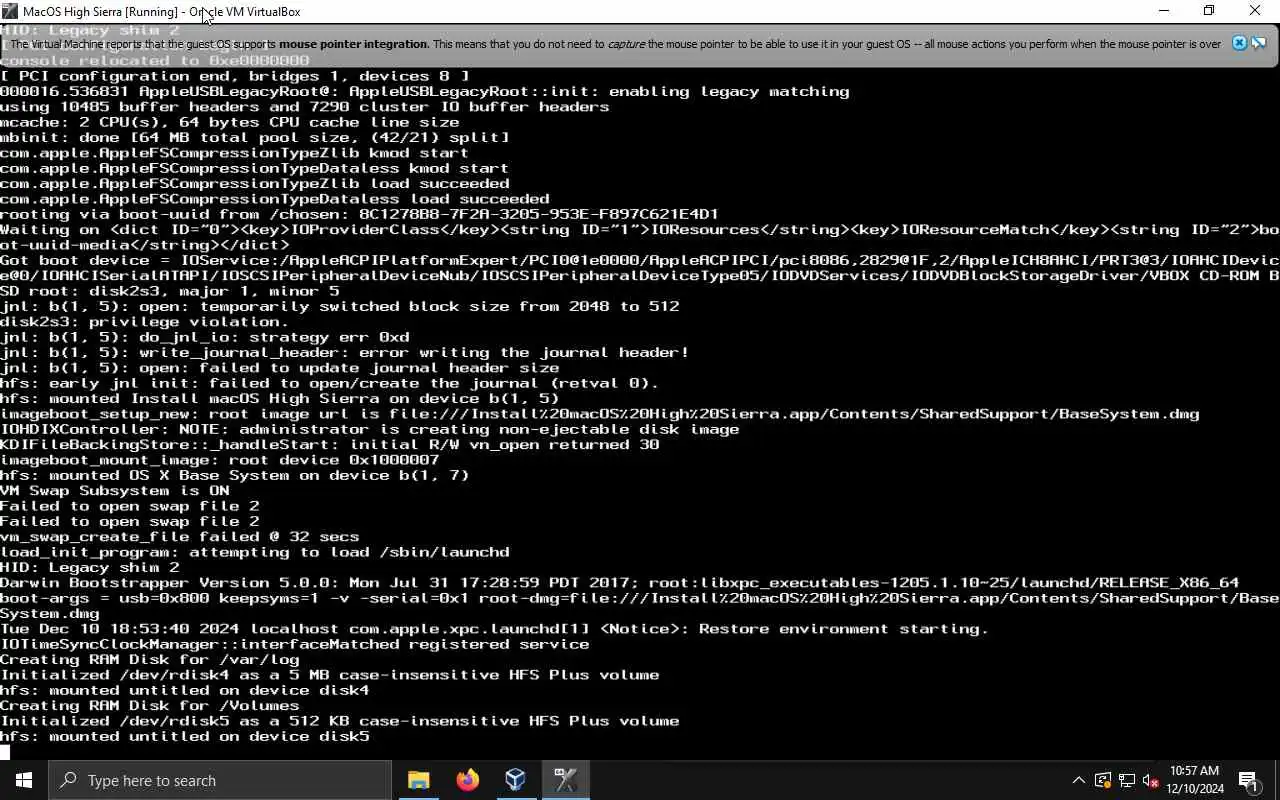The width and height of the screenshot is (1280, 800).
Task: Open the Action Center notifications icon
Action: click(1249, 780)
